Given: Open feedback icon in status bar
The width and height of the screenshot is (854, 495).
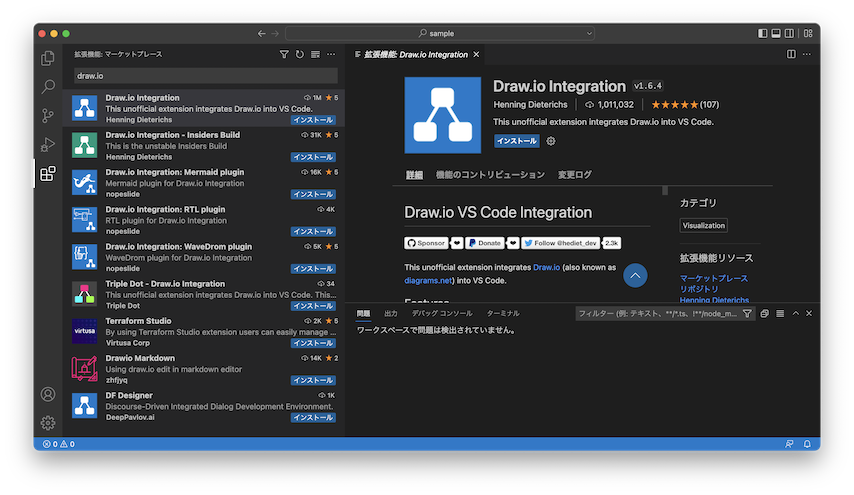Looking at the screenshot, I should 789,444.
